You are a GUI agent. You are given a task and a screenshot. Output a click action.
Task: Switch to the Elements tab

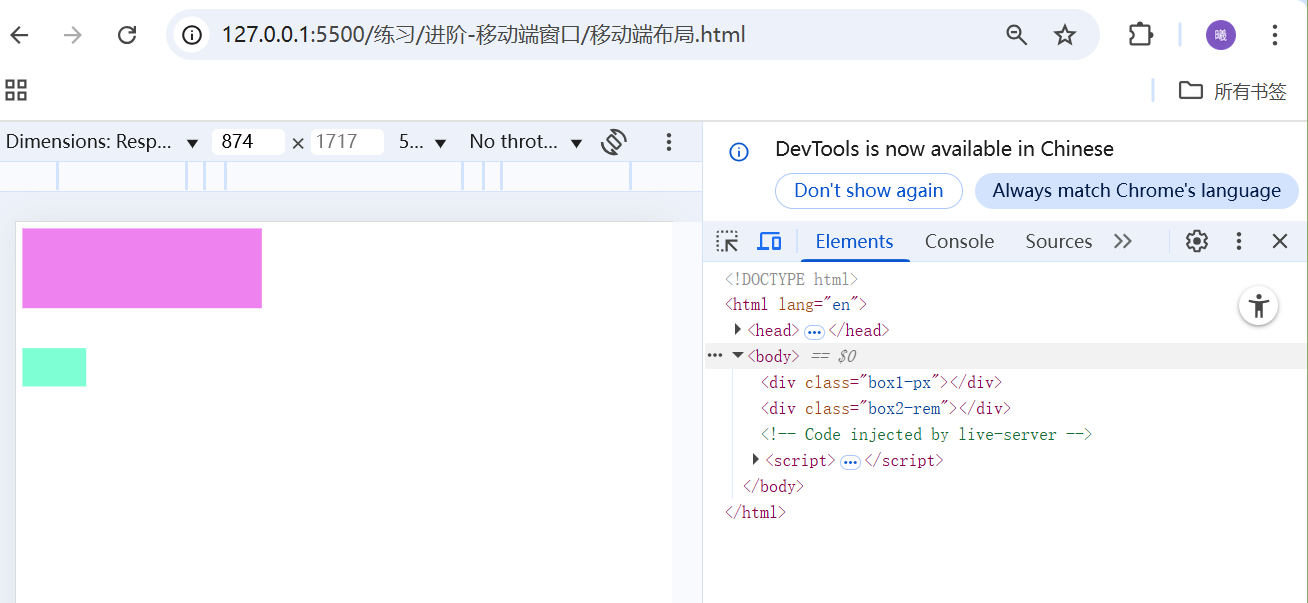pos(854,241)
